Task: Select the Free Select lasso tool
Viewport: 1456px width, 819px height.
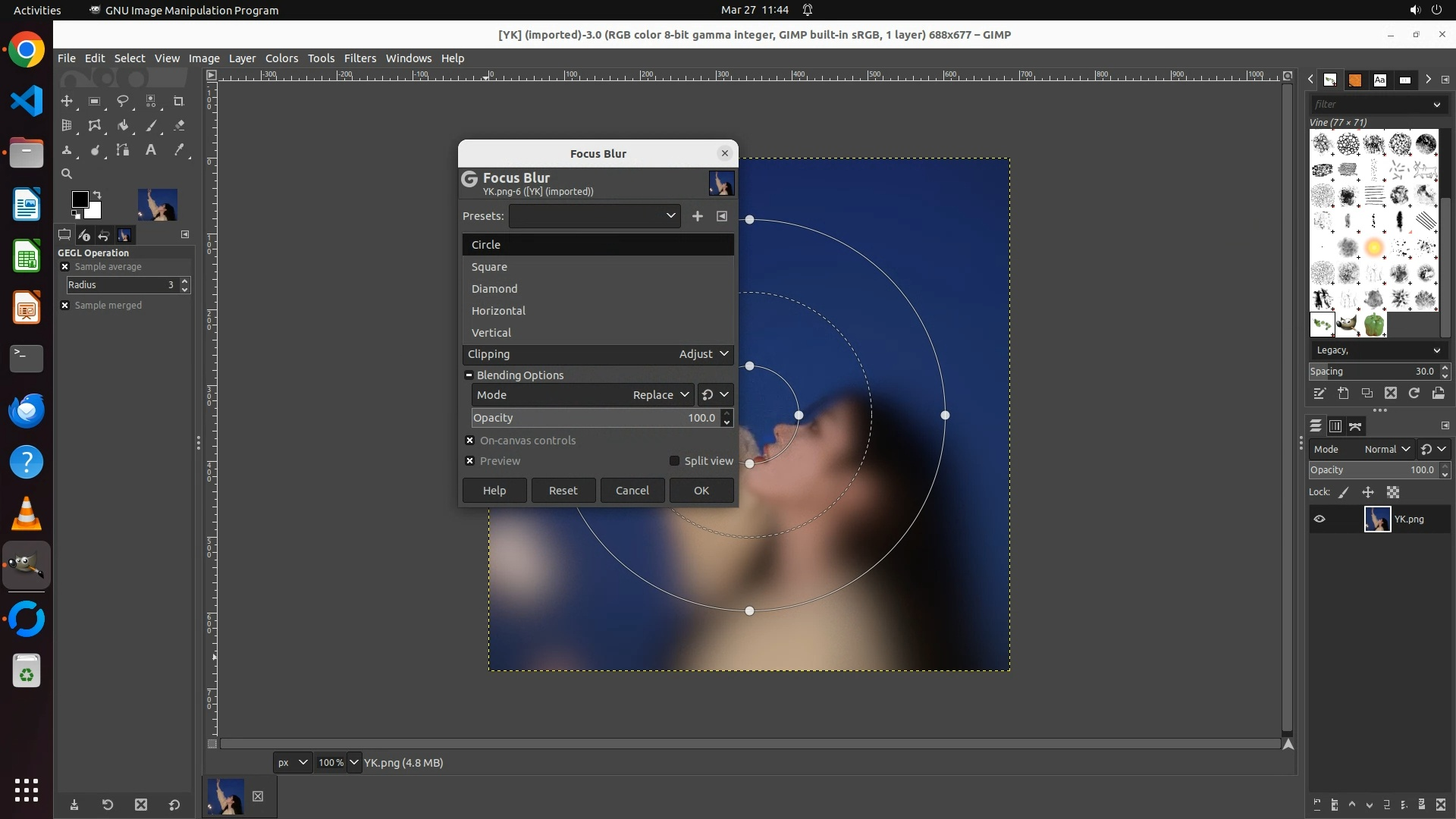Action: tap(123, 101)
